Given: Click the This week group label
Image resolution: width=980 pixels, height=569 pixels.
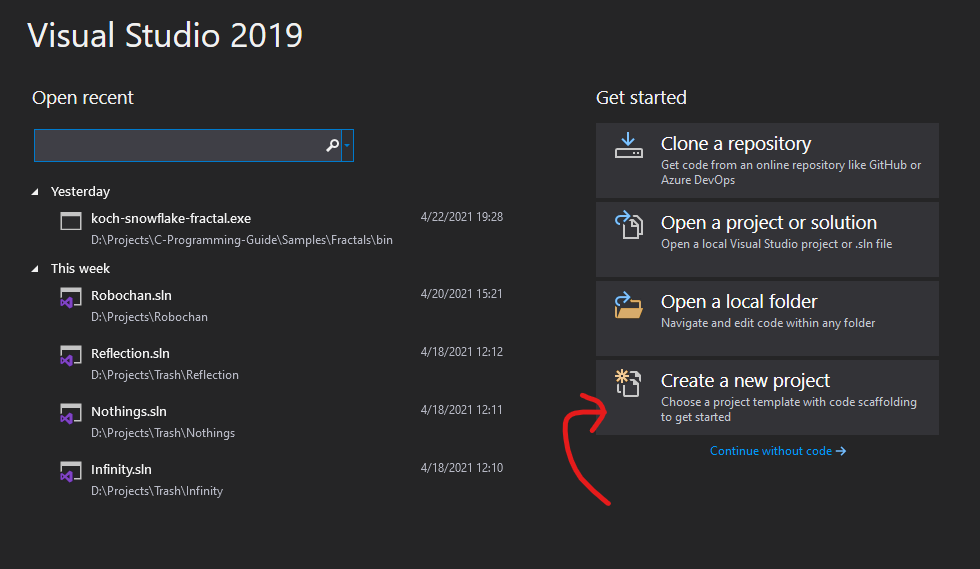Looking at the screenshot, I should click(80, 269).
